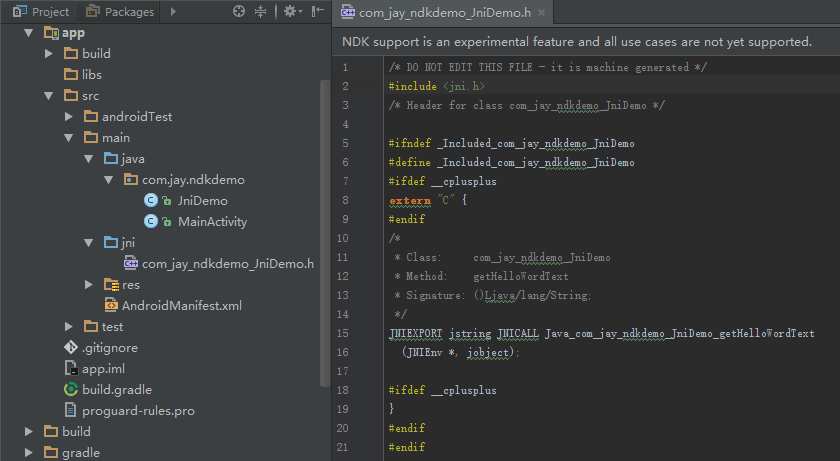840x461 pixels.
Task: Click the project tree vertical scrollbar
Action: [x=324, y=230]
